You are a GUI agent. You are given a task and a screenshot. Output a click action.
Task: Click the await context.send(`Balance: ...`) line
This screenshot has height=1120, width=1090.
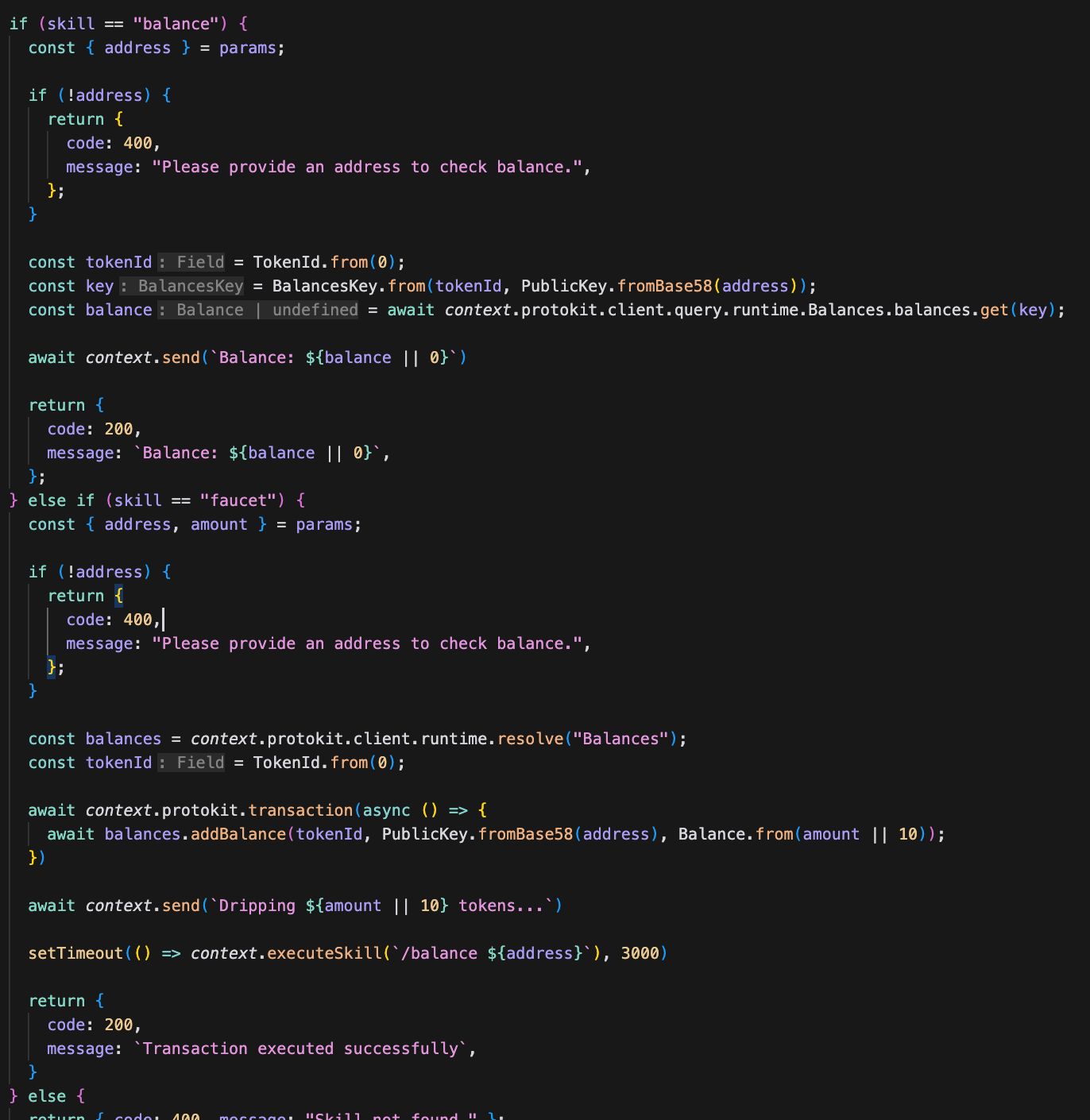(248, 357)
